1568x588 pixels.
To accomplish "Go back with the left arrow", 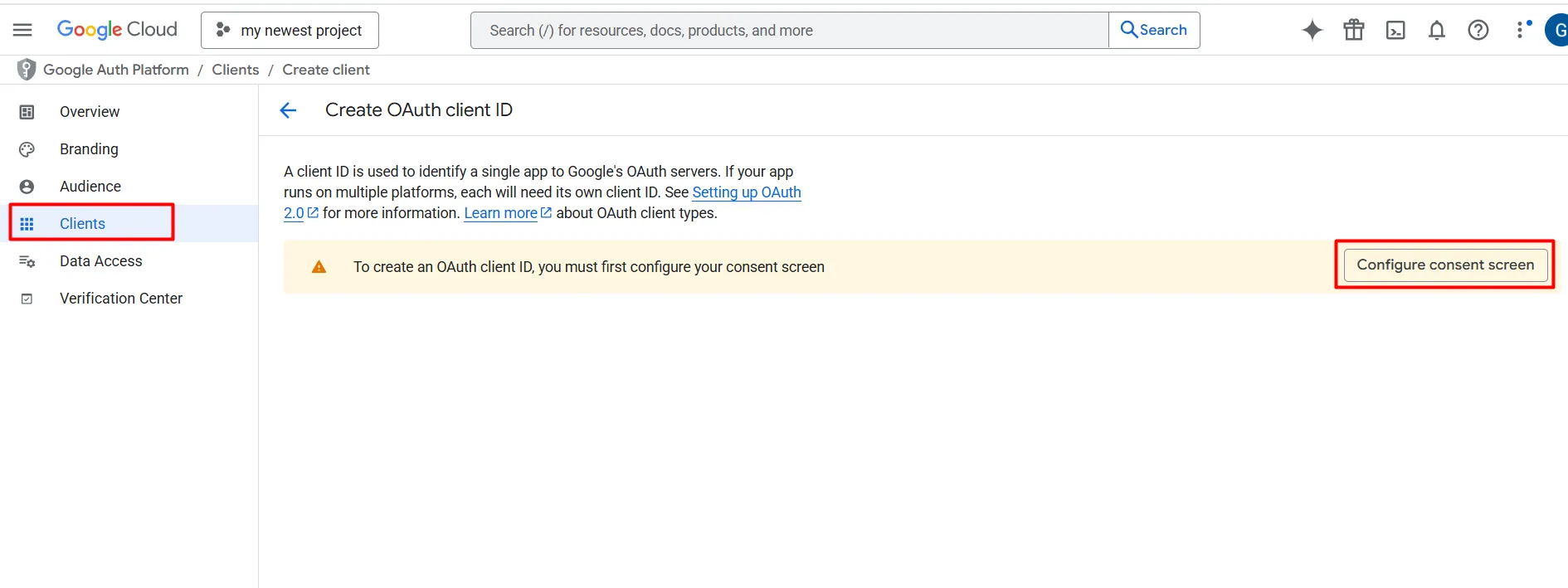I will [x=288, y=110].
